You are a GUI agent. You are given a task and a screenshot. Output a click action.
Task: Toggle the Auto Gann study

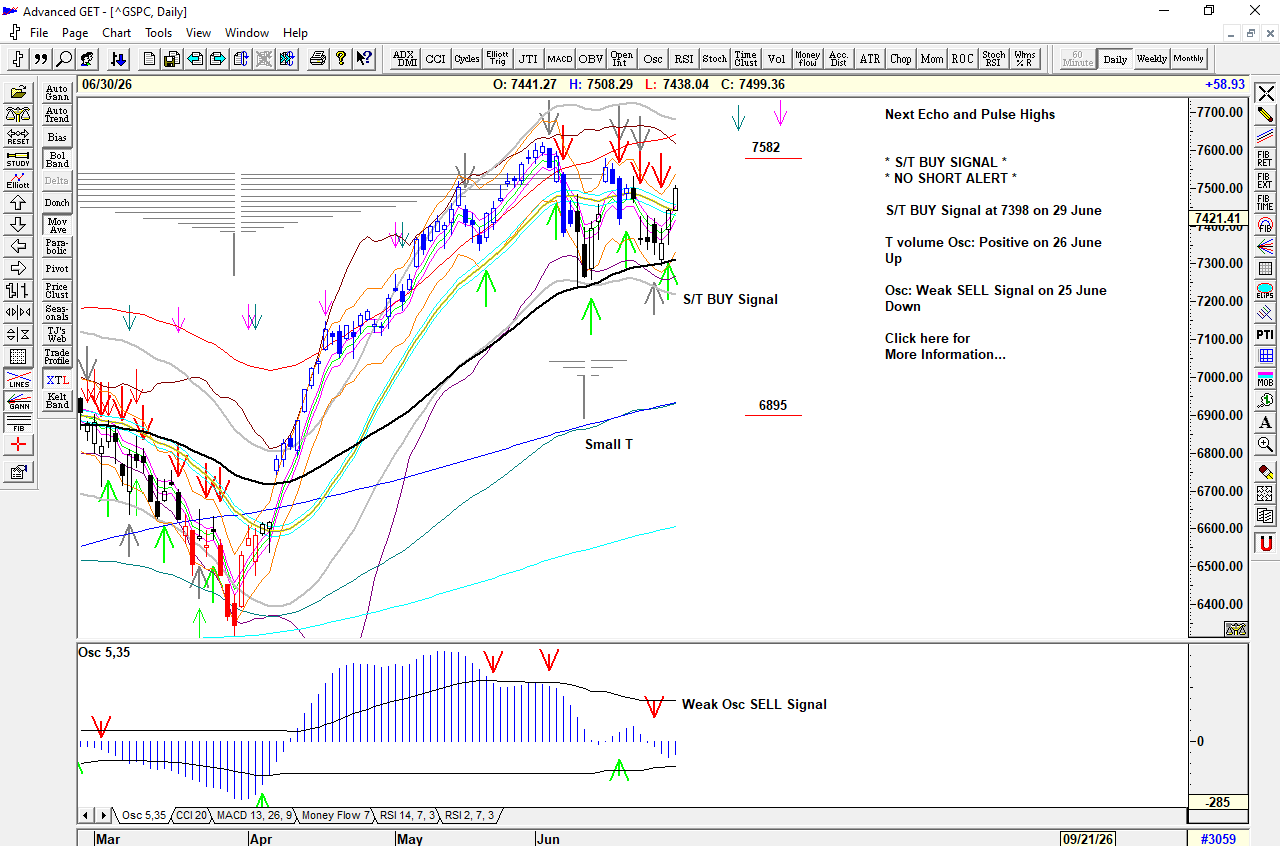57,93
